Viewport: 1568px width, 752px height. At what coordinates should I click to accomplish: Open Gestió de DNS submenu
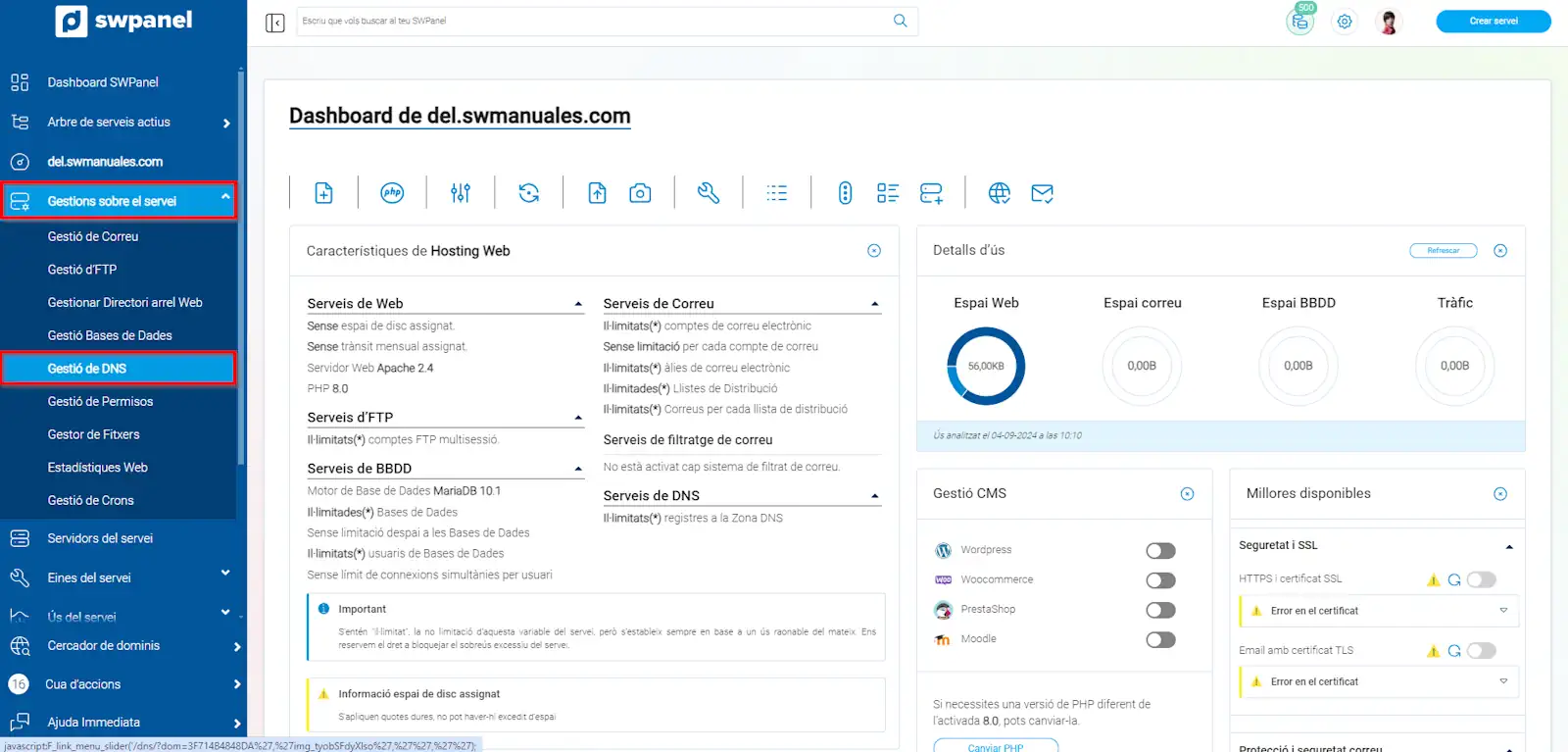118,369
